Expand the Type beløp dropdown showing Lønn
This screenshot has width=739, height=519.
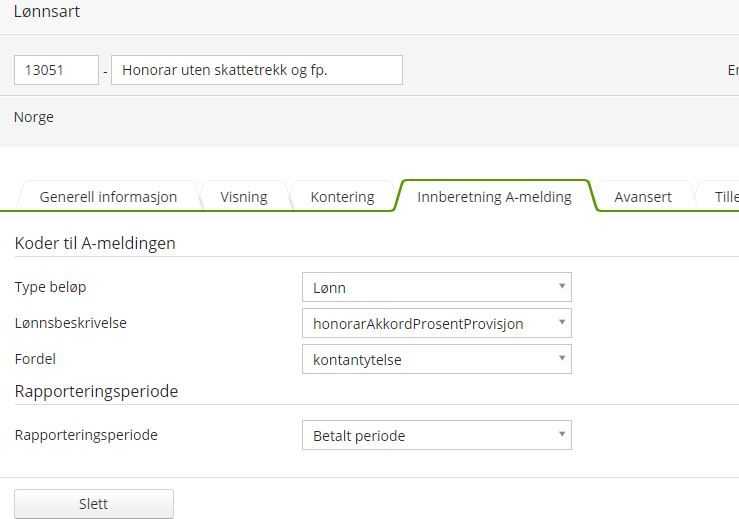pos(437,287)
